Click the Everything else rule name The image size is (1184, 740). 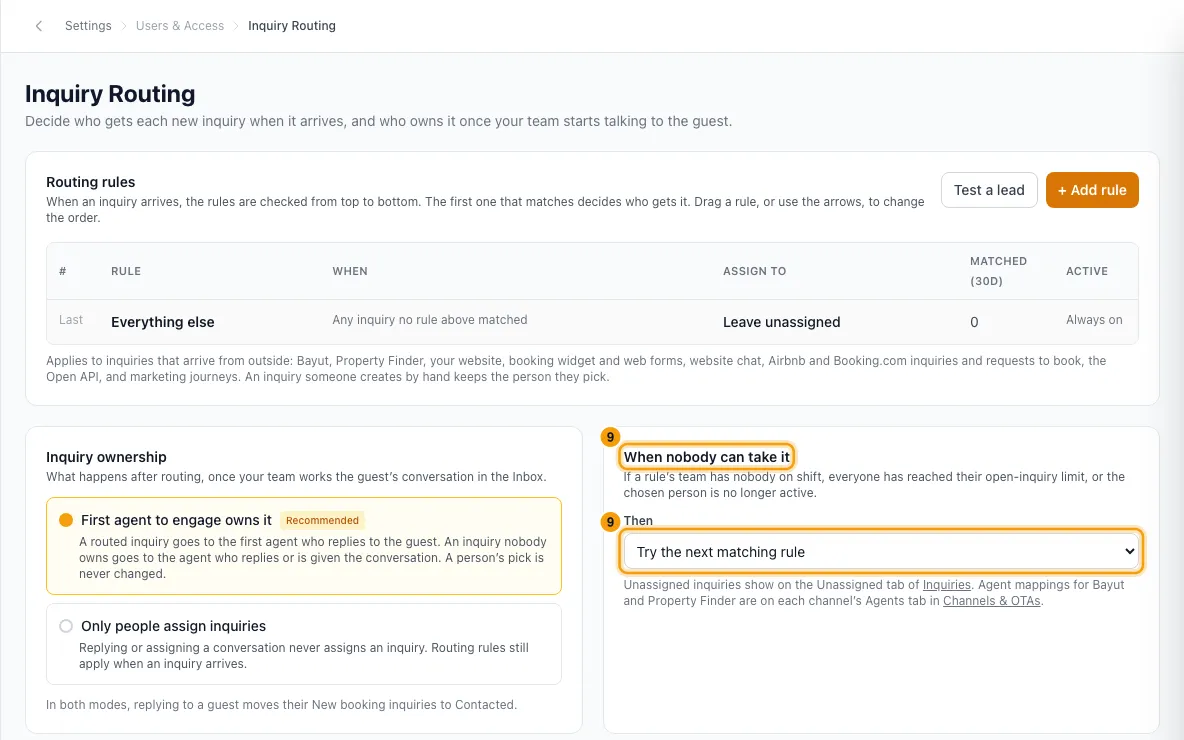tap(162, 322)
